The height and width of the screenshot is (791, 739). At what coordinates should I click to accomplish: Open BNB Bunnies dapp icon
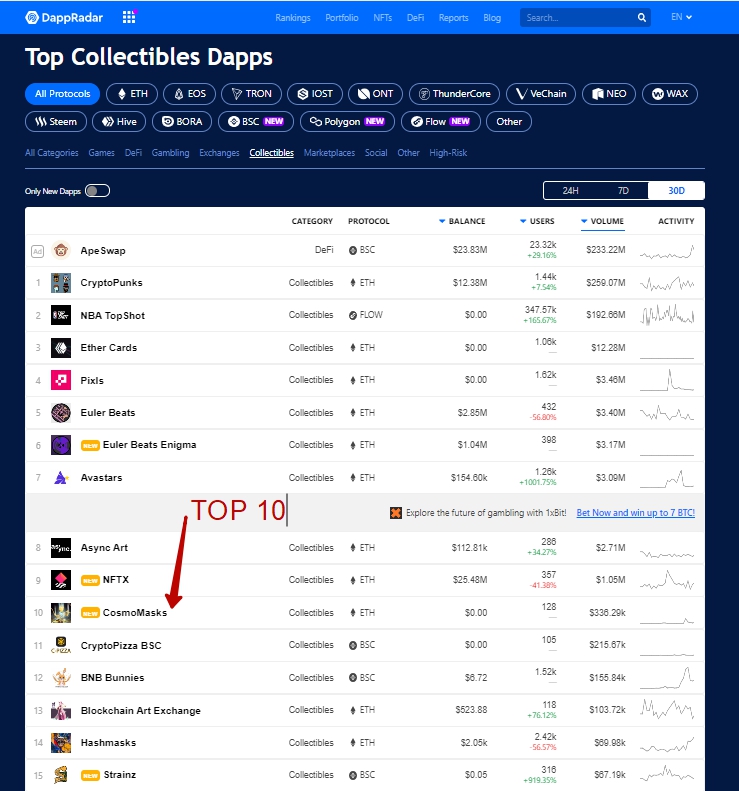(61, 677)
